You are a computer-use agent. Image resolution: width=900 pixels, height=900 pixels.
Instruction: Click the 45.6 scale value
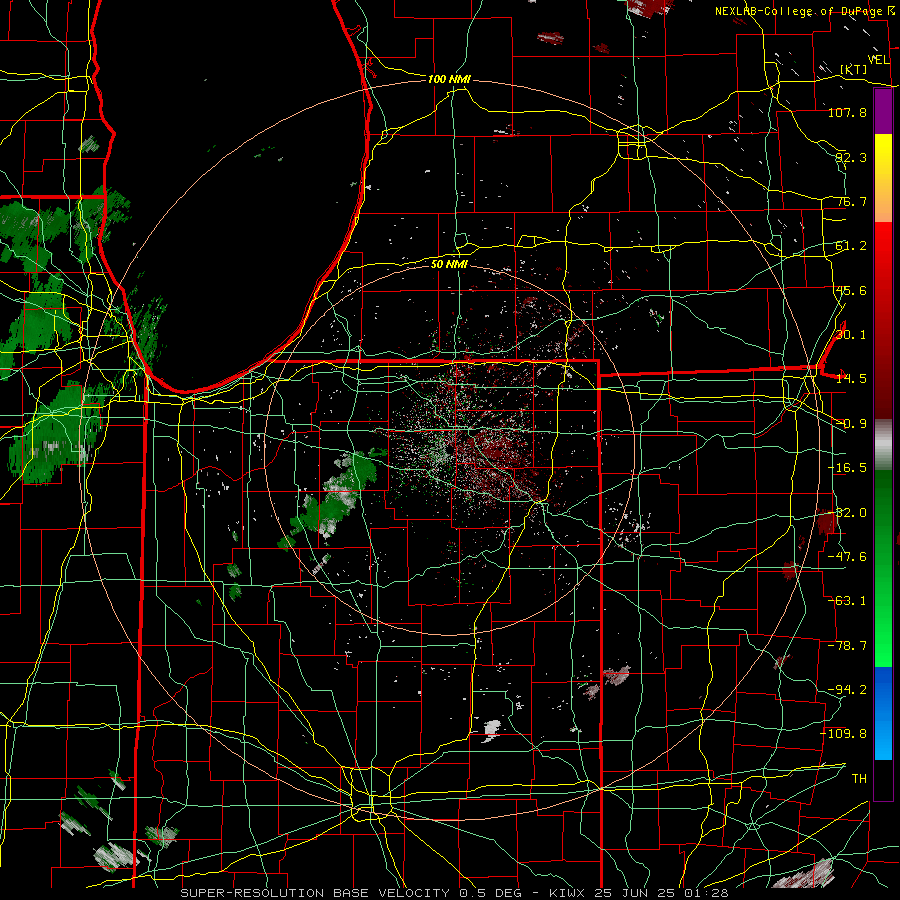click(851, 290)
